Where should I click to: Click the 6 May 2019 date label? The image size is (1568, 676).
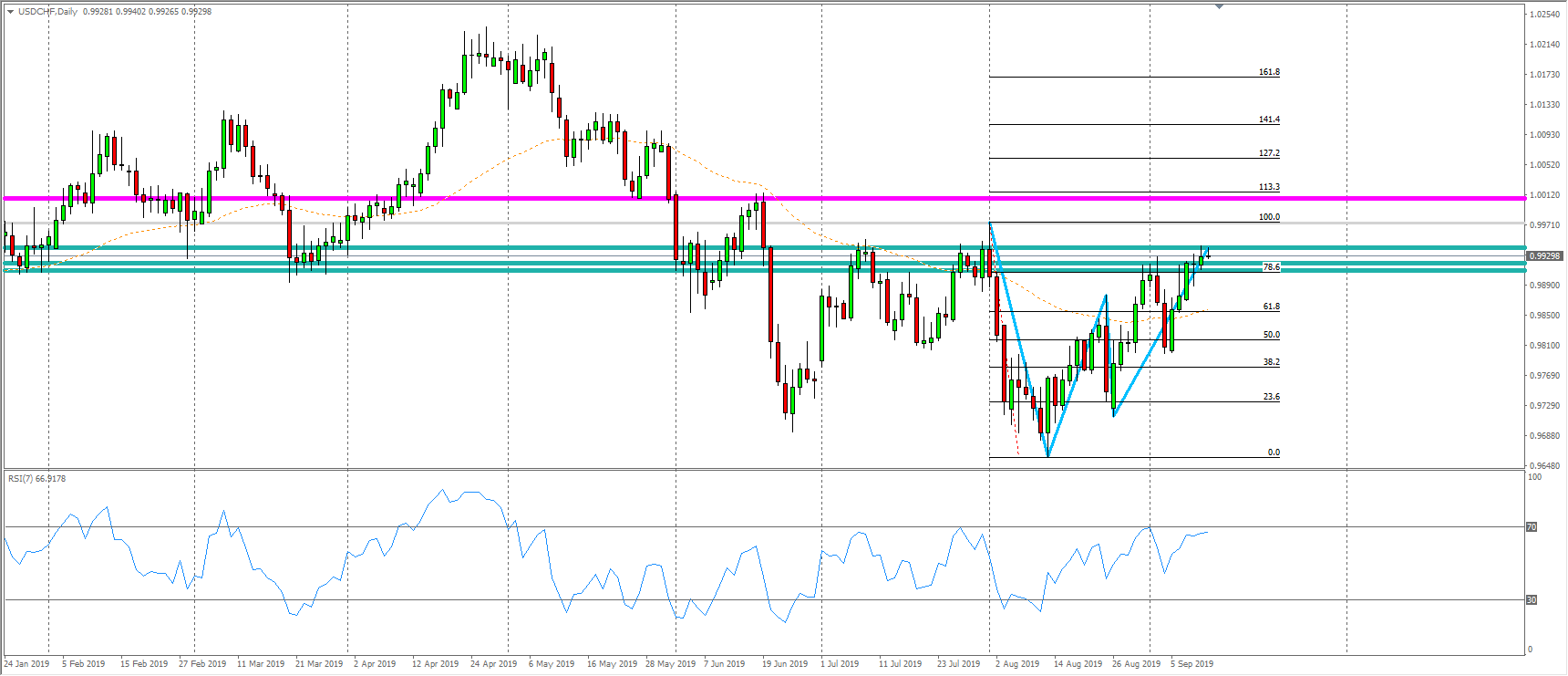(x=552, y=664)
